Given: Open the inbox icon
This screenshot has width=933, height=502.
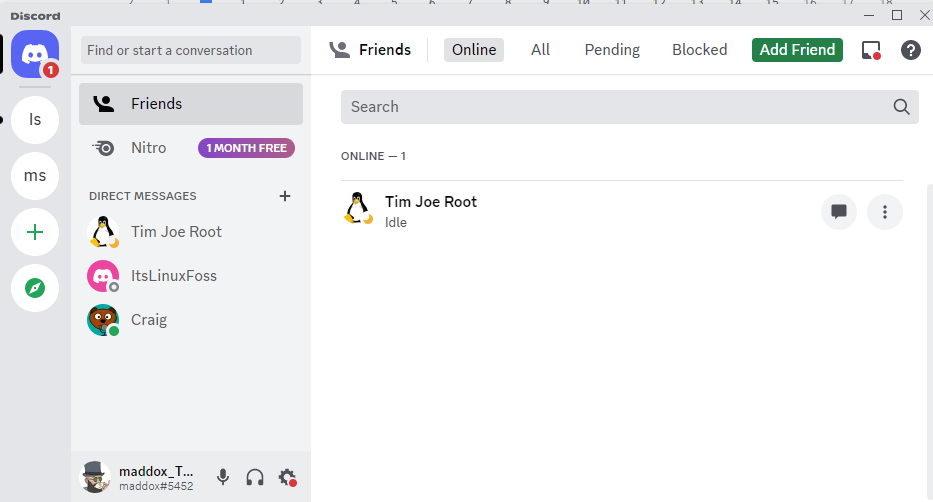Looking at the screenshot, I should 871,50.
